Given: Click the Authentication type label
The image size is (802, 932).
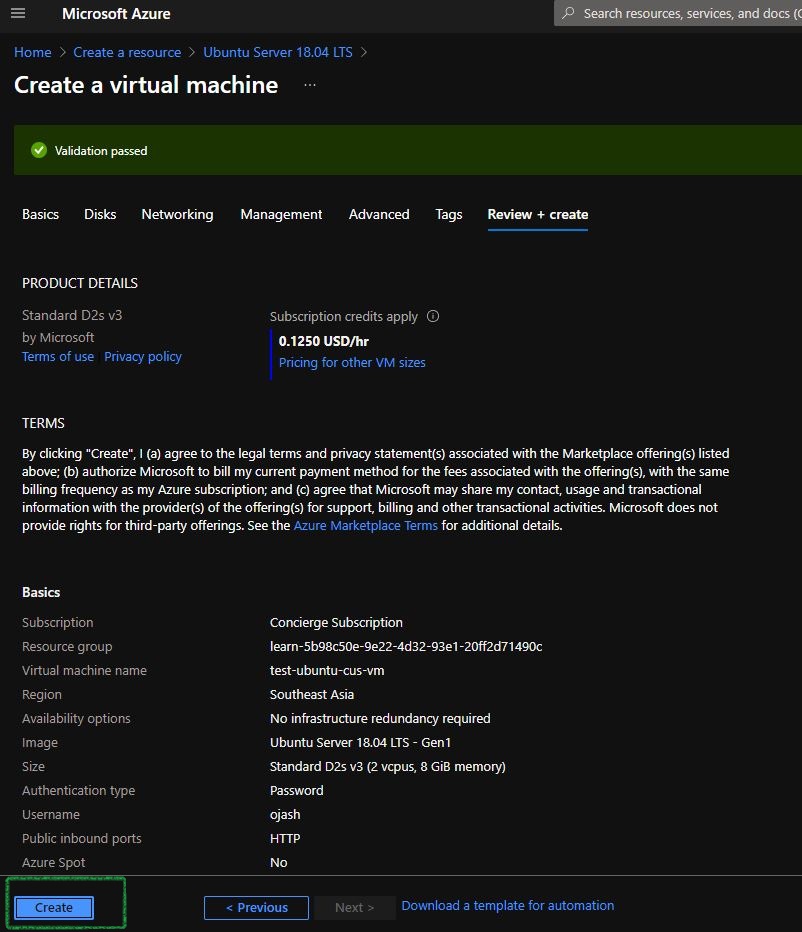Looking at the screenshot, I should click(x=78, y=791).
